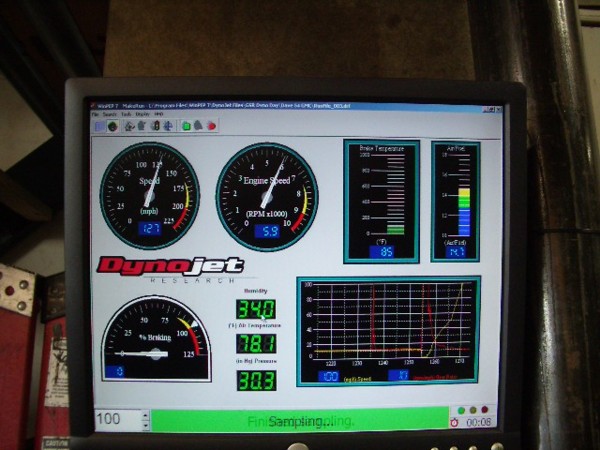The width and height of the screenshot is (600, 450).
Task: Click the green start toolbar button
Action: point(186,126)
